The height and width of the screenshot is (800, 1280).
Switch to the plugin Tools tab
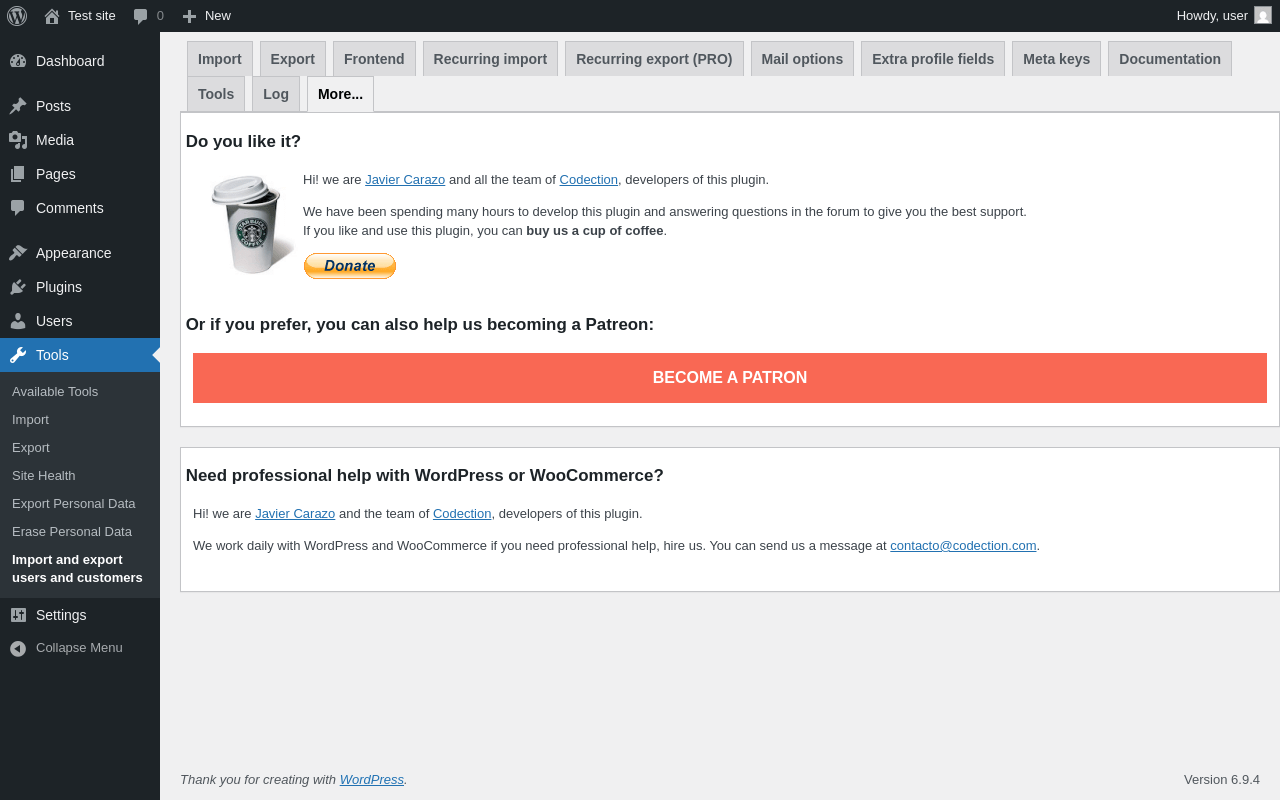point(216,94)
